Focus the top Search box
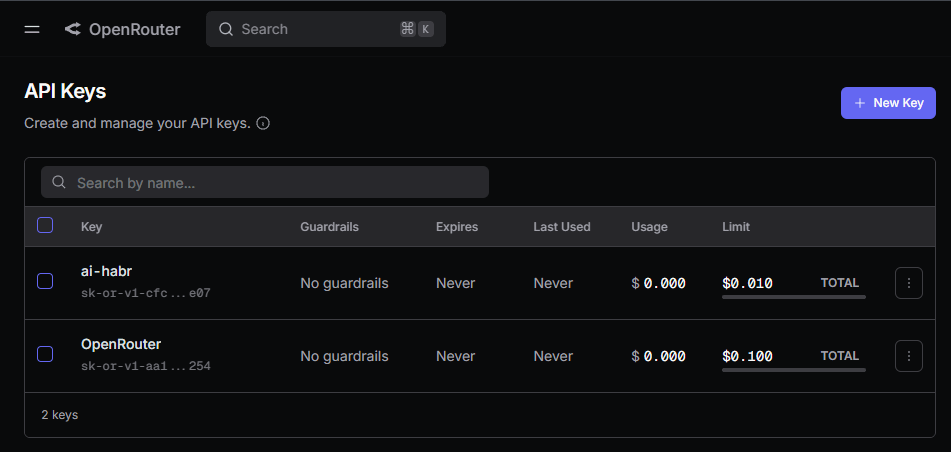The image size is (951, 452). [326, 29]
